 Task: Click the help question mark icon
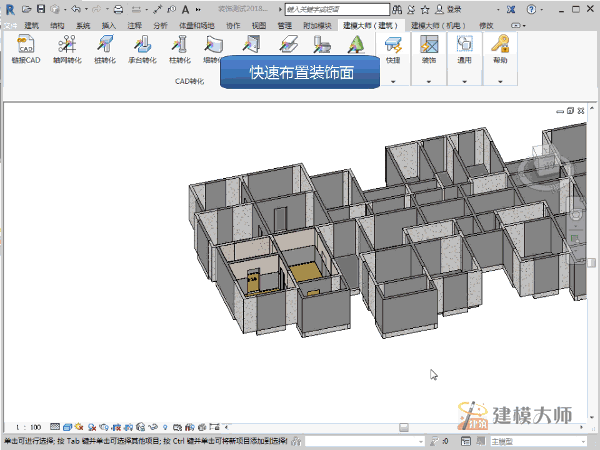click(531, 9)
